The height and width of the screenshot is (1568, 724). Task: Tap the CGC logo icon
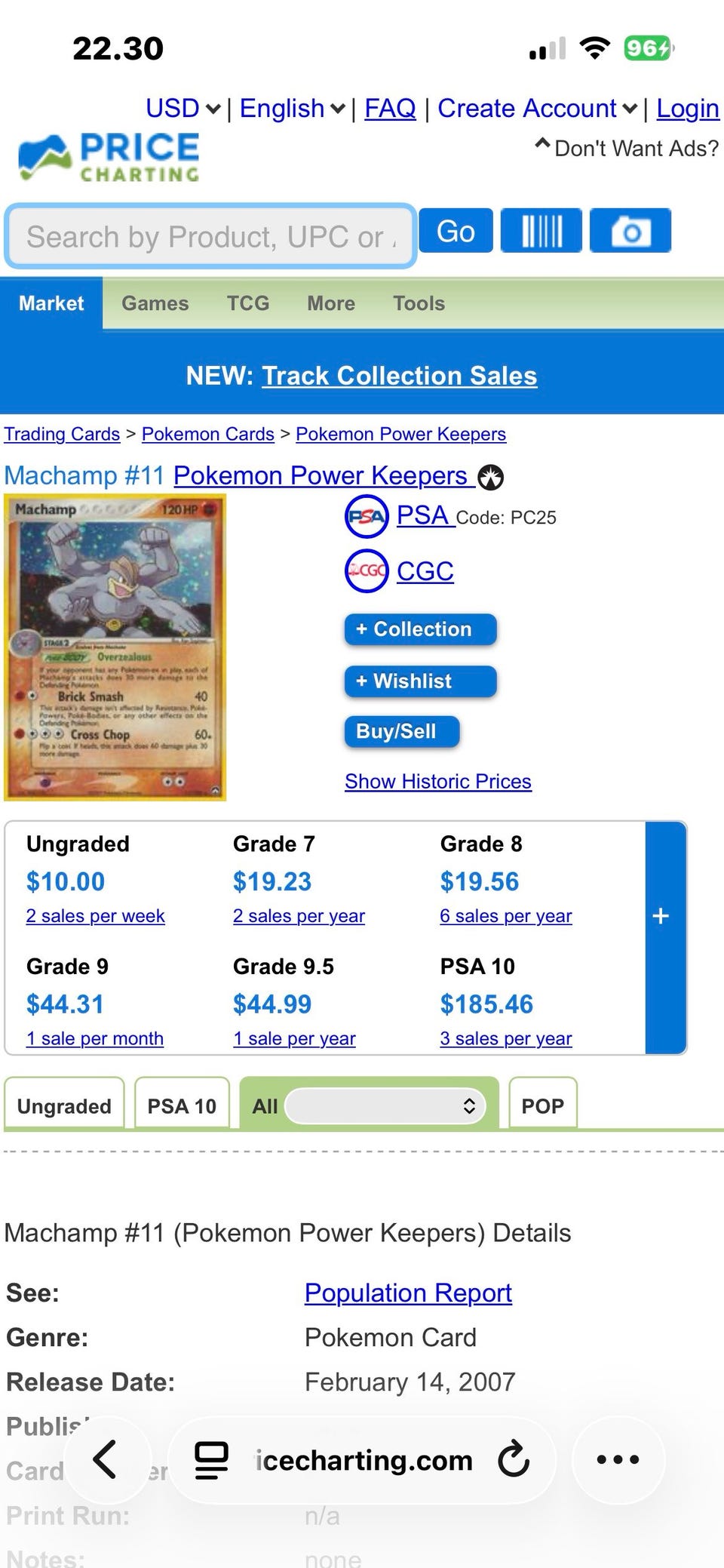click(367, 571)
